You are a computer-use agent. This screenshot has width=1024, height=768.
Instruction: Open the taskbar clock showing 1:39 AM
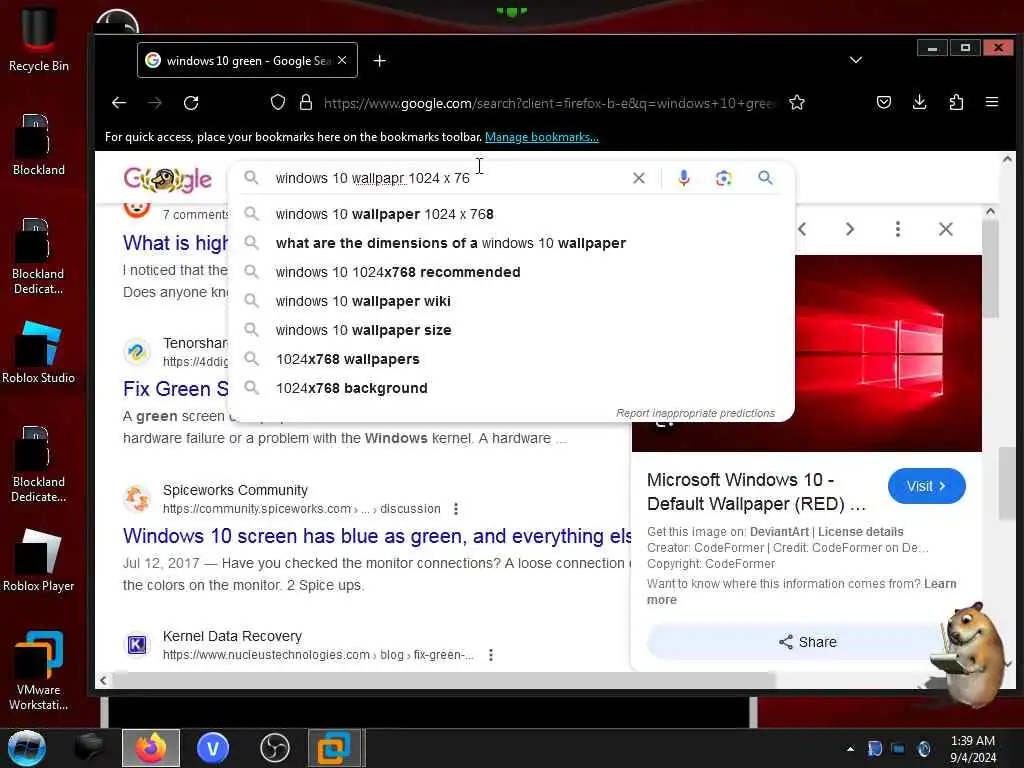coord(973,749)
